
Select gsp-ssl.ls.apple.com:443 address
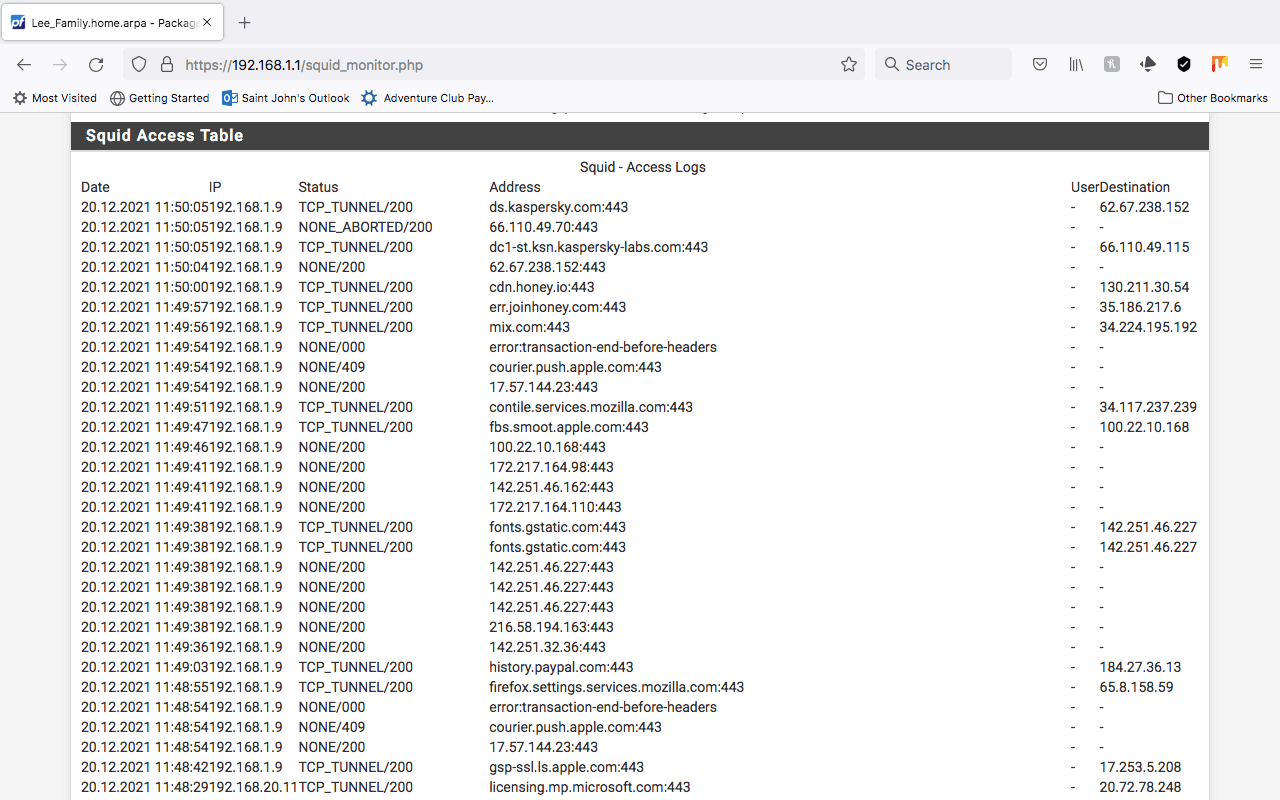click(567, 767)
